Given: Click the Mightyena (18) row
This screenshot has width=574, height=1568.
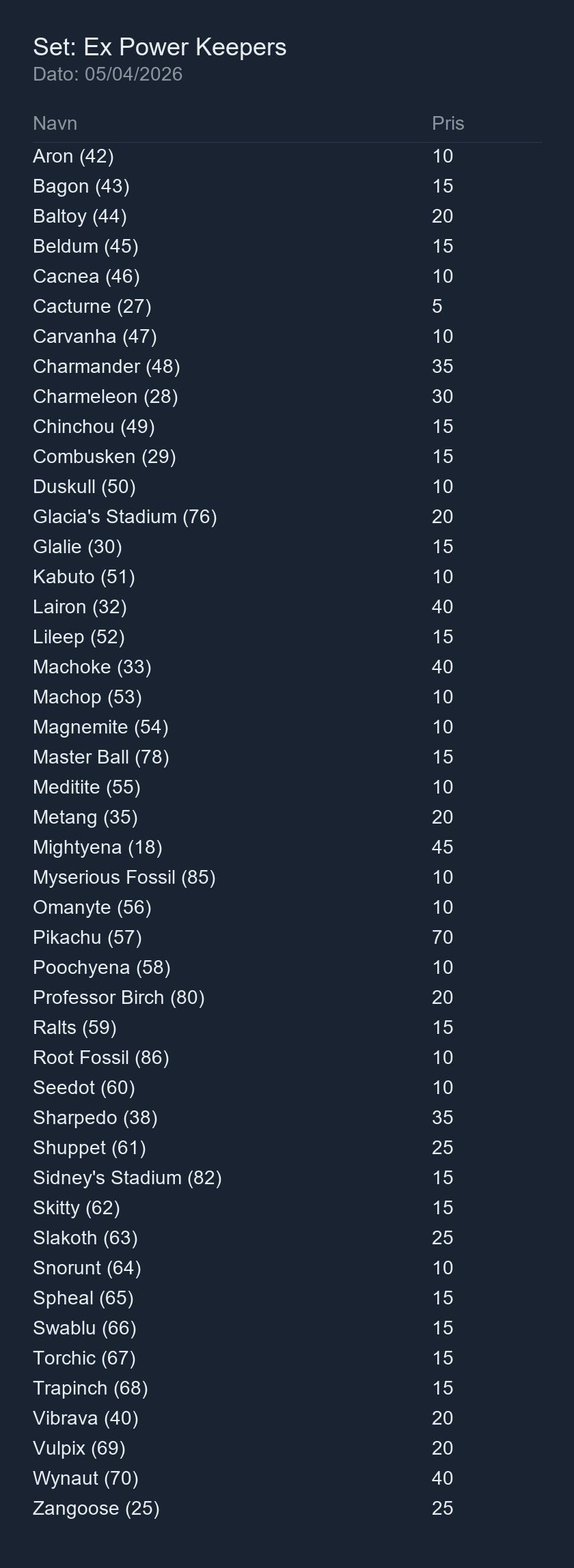Looking at the screenshot, I should pyautogui.click(x=97, y=848).
